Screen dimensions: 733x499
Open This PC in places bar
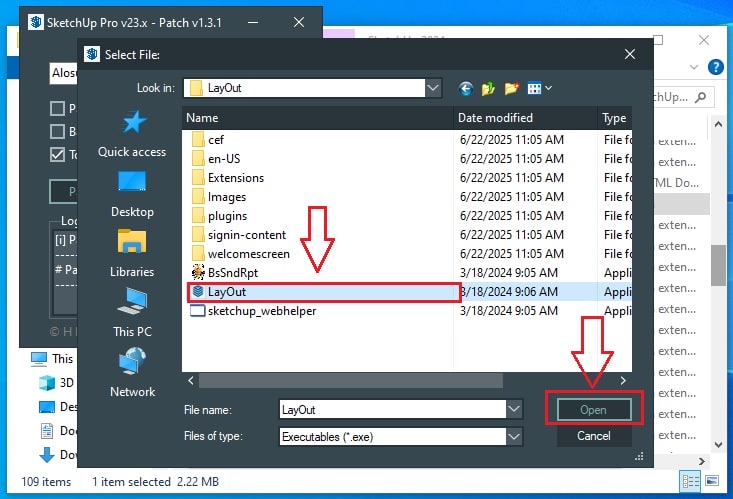pos(132,313)
